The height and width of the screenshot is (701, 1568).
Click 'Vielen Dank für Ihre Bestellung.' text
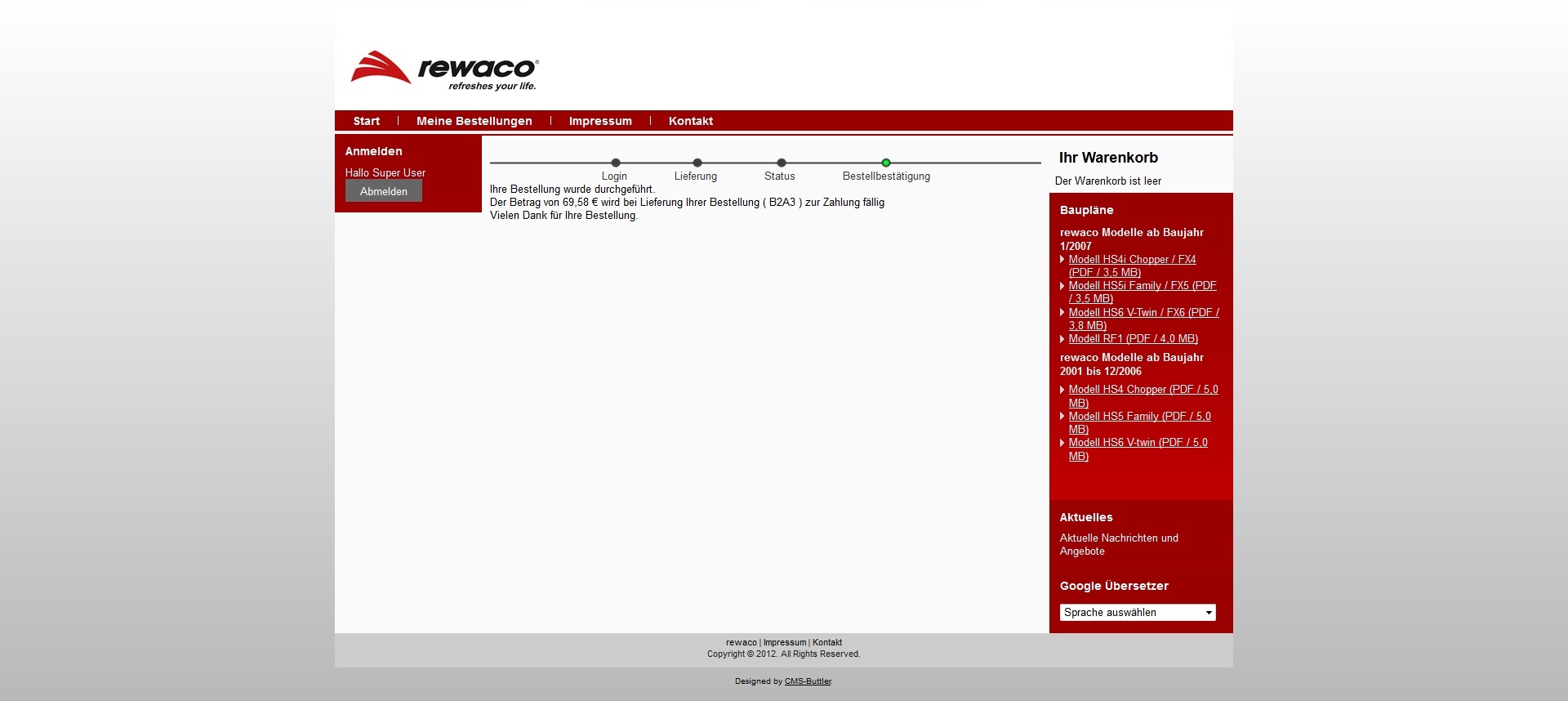(563, 216)
